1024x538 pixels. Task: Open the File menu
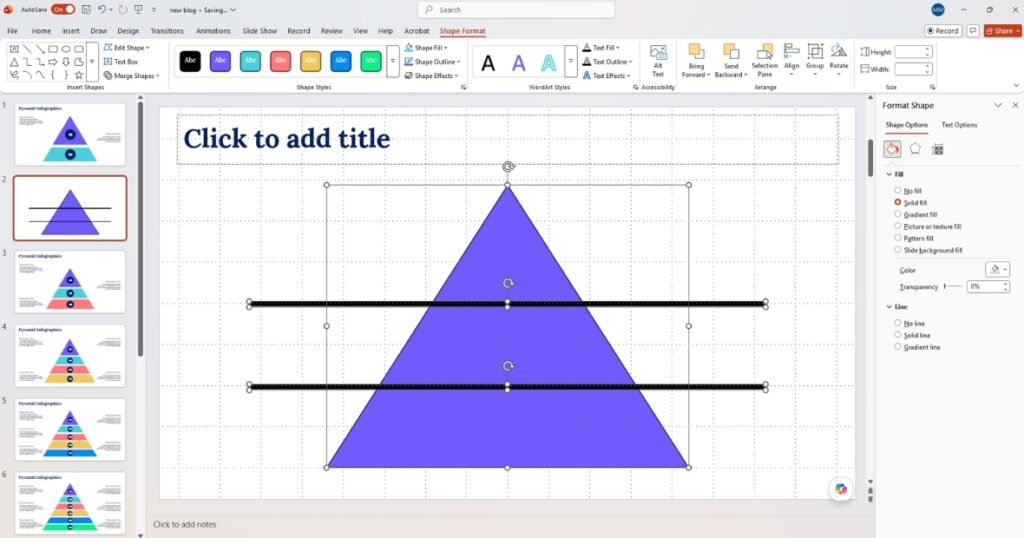[12, 31]
